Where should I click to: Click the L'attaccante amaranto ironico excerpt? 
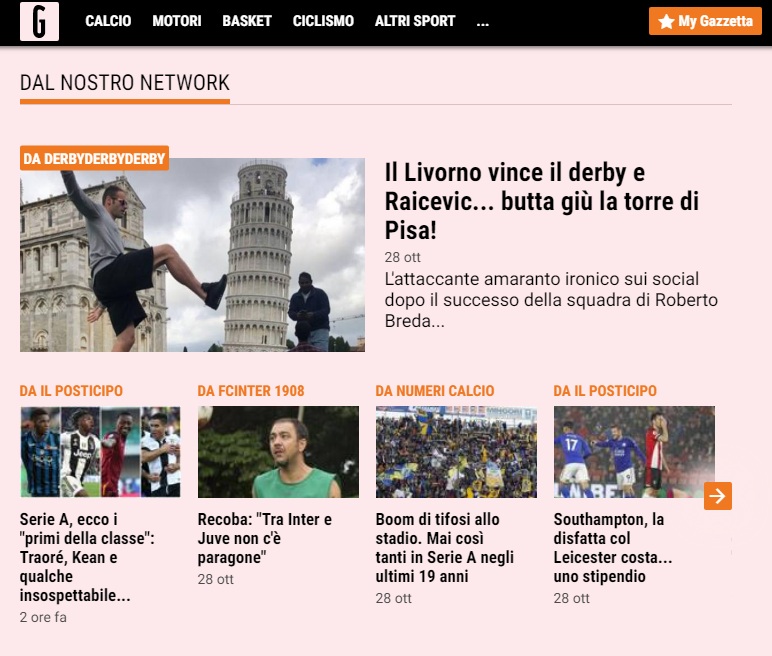tap(551, 299)
